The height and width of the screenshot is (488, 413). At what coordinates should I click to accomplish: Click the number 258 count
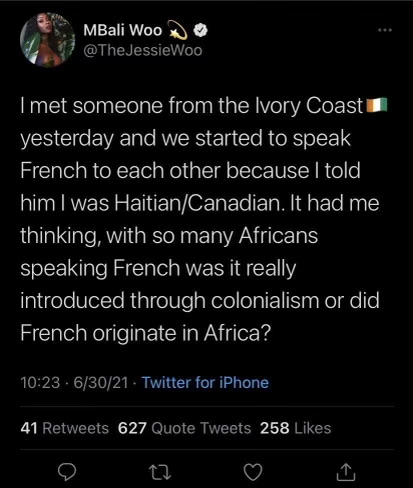(274, 428)
